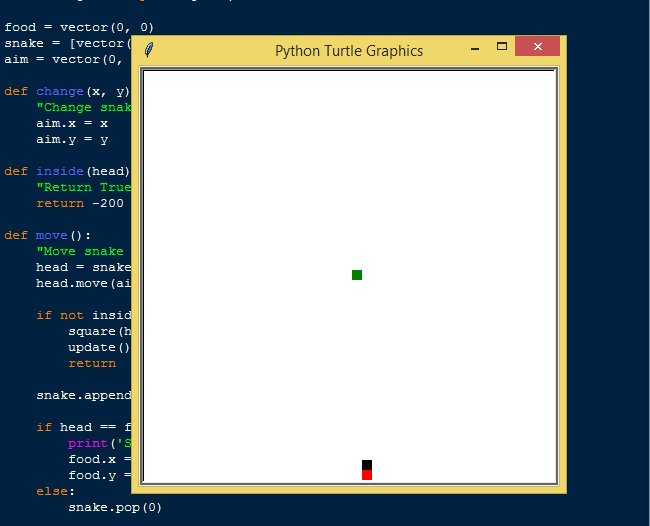
Task: Click the lone orange 'return' keyword line
Action: coord(92,364)
